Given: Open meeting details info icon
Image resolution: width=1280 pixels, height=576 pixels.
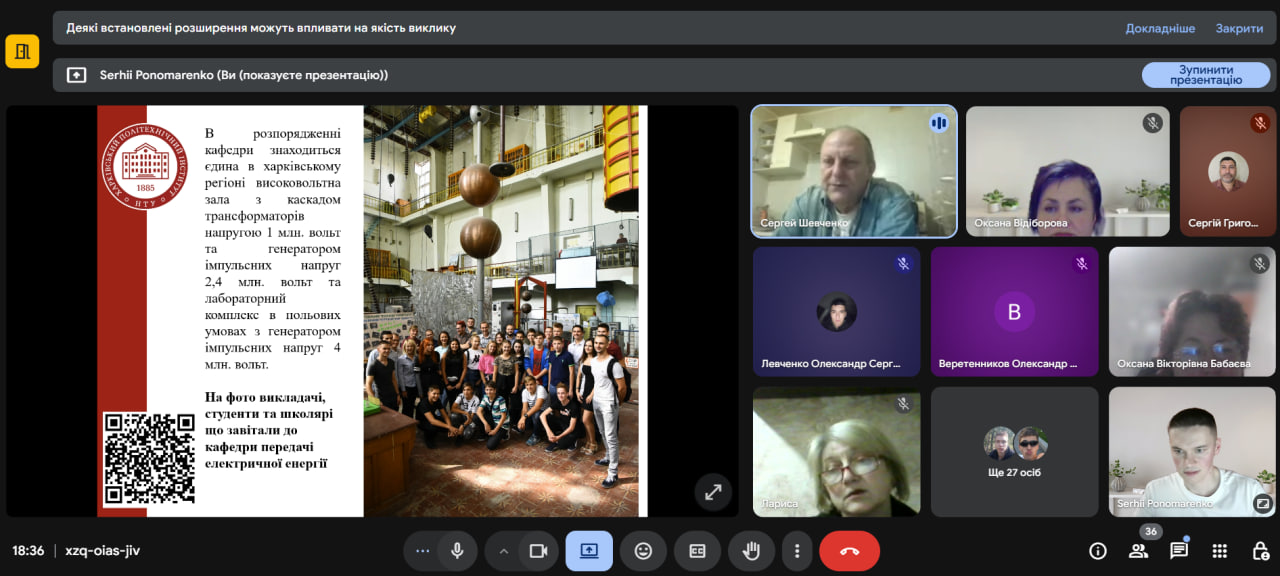Looking at the screenshot, I should pos(1098,551).
